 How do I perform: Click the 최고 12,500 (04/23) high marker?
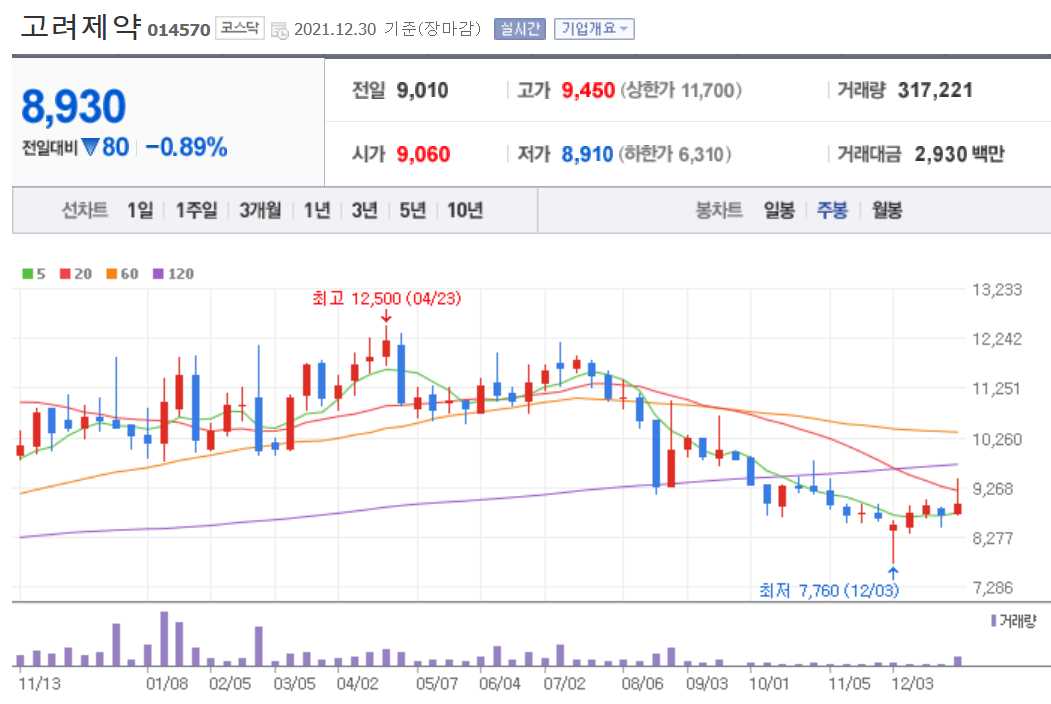pyautogui.click(x=387, y=298)
